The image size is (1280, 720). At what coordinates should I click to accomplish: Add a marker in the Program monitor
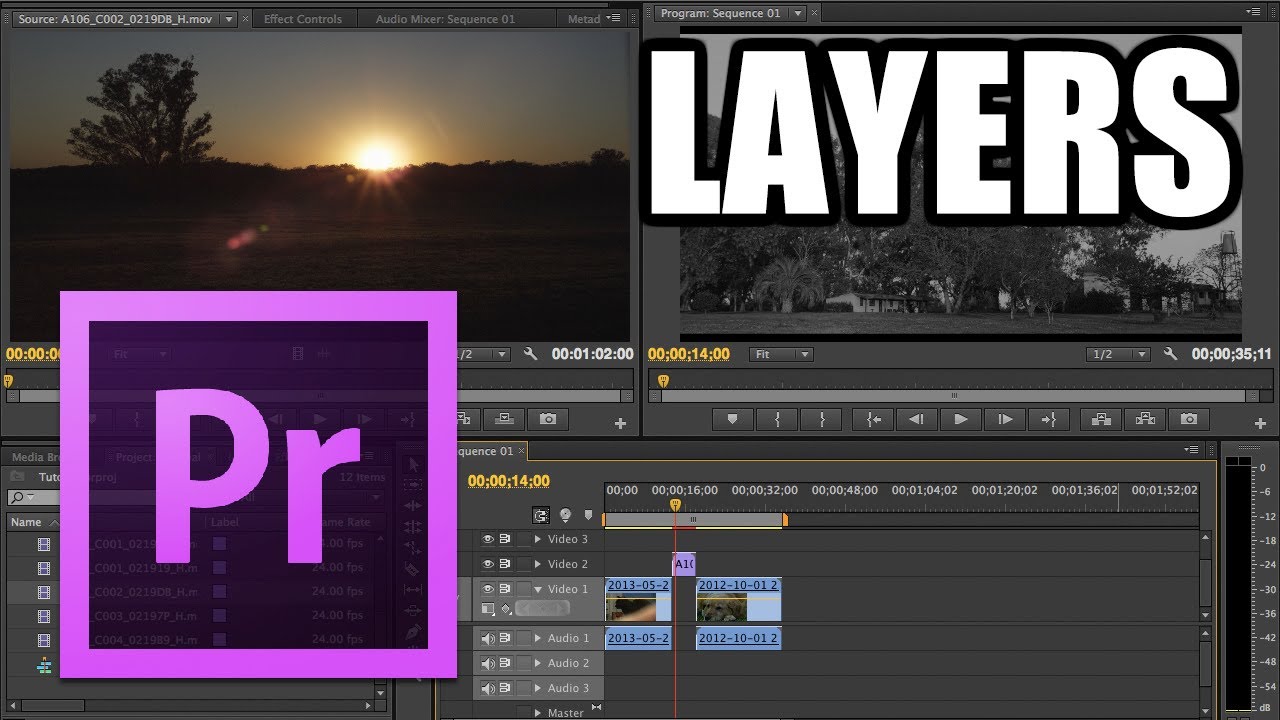tap(732, 420)
